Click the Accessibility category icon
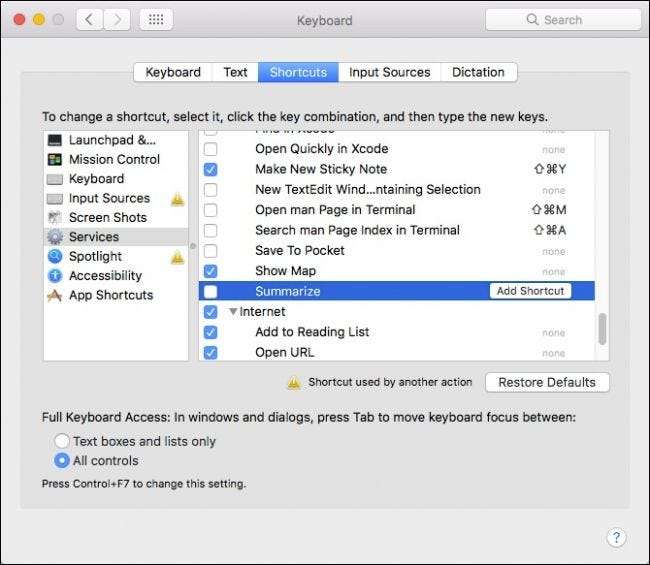650x565 pixels. coord(55,276)
